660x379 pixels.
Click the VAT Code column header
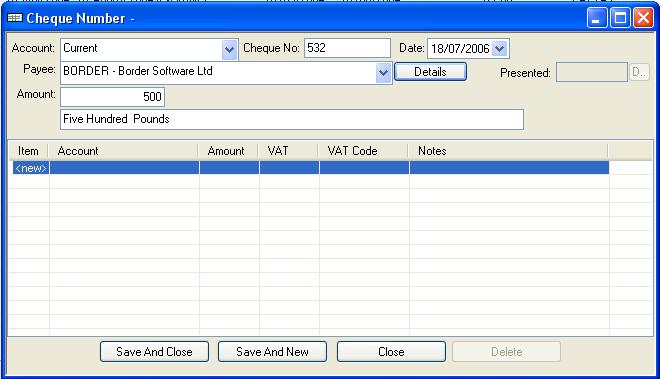coord(363,151)
